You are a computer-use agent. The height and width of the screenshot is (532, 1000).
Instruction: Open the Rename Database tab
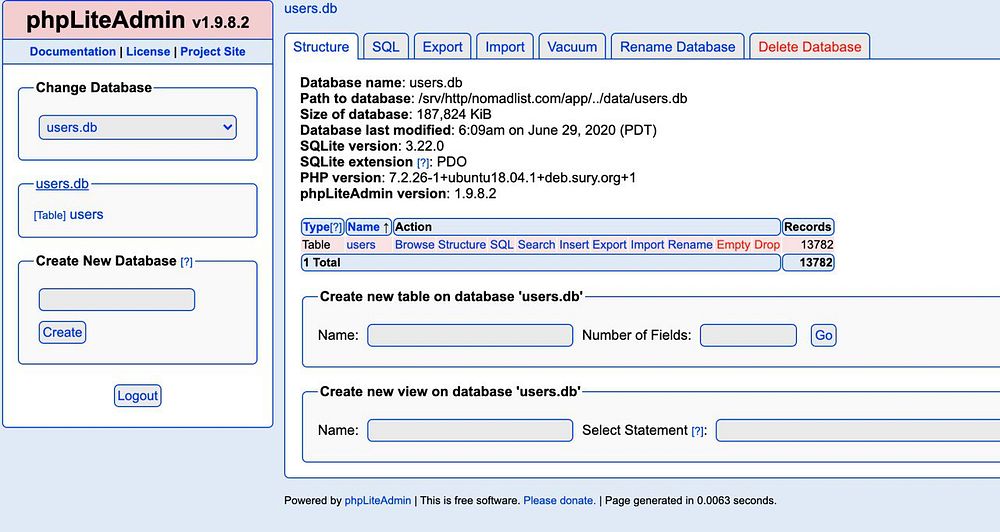[677, 47]
